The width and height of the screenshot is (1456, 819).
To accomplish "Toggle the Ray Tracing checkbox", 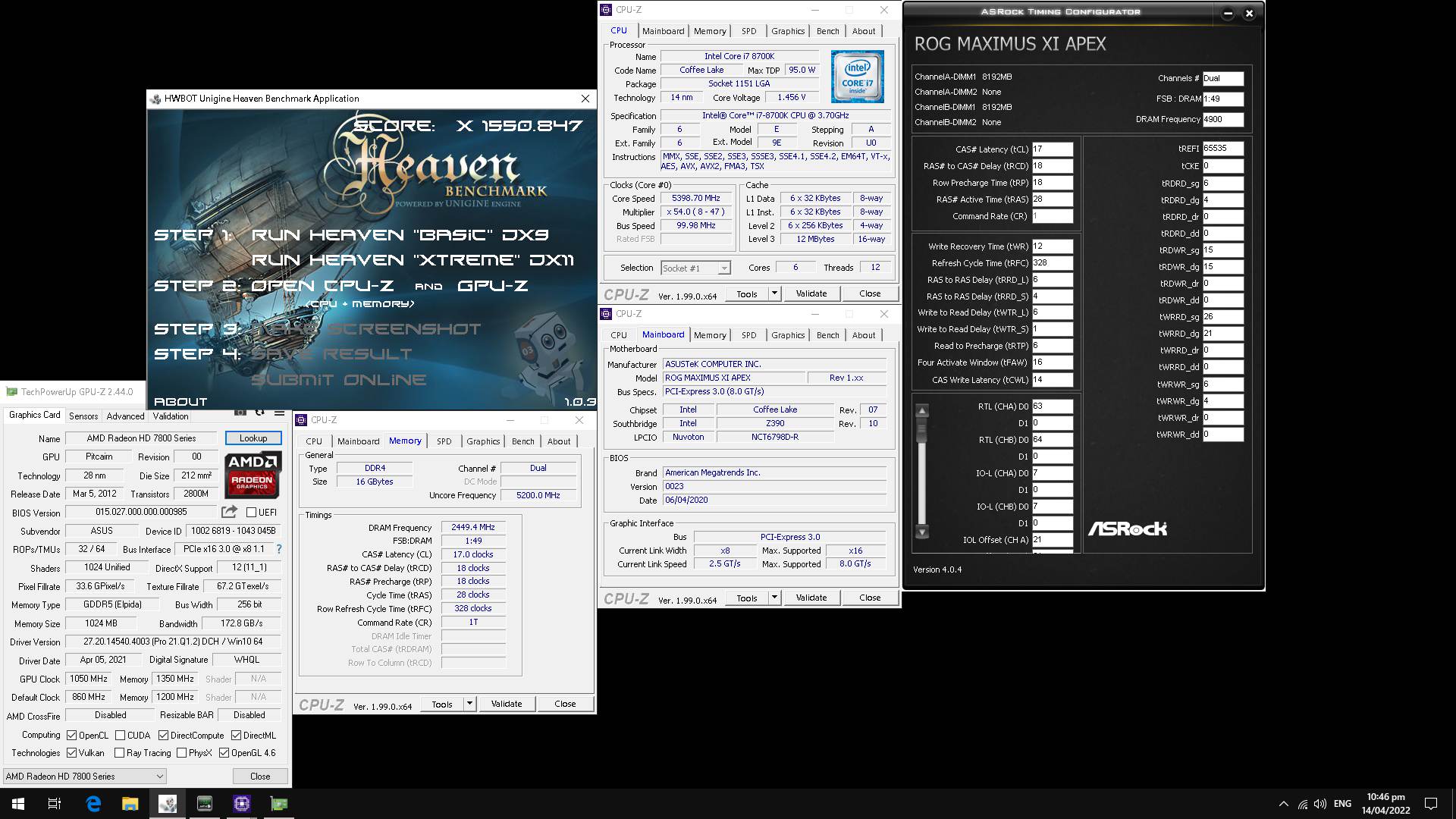I will (x=119, y=753).
